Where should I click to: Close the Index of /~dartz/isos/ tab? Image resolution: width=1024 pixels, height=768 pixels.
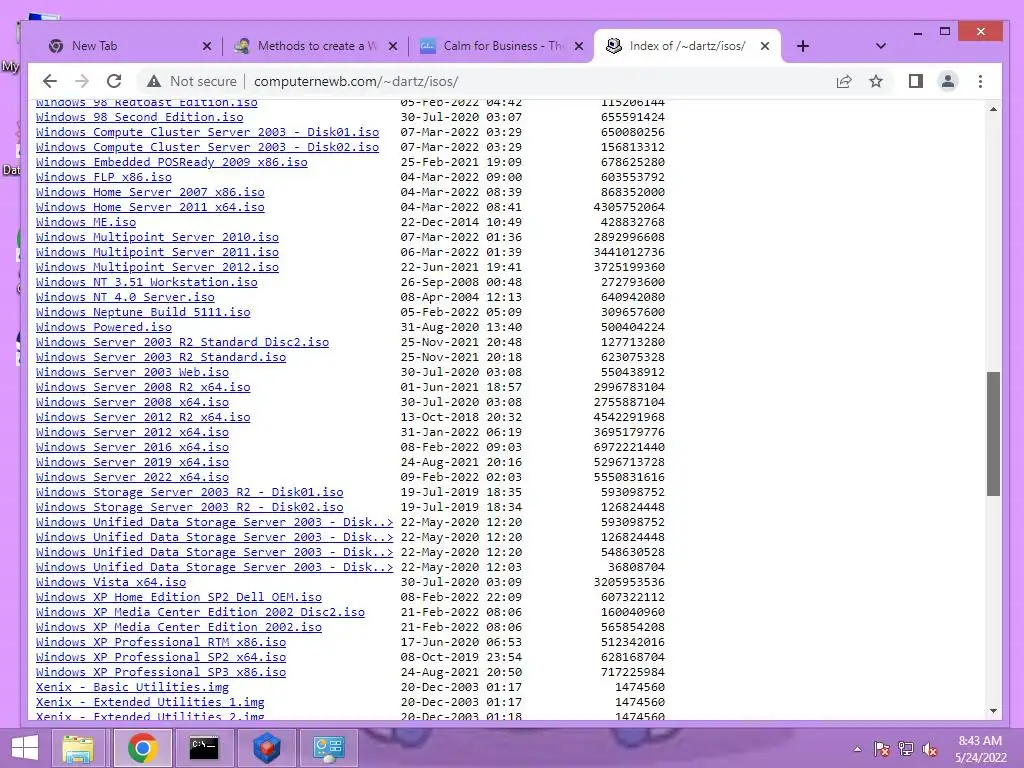765,46
